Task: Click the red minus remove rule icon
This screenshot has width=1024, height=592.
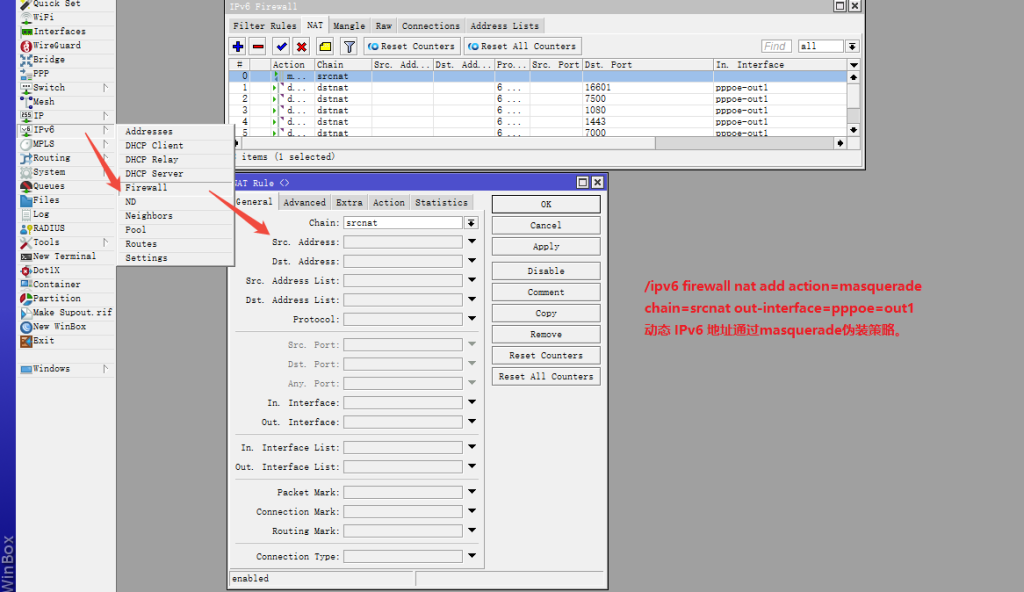Action: 258,46
